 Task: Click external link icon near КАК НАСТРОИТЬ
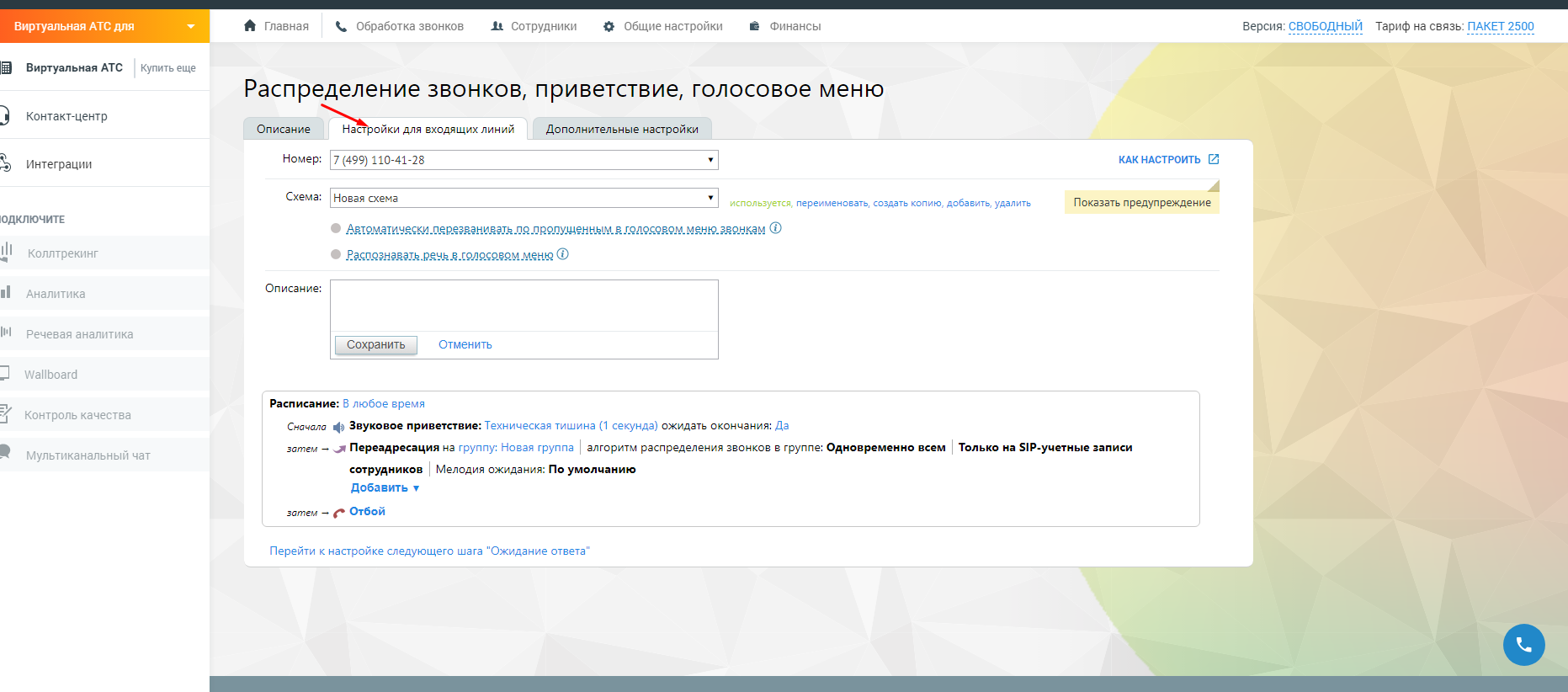click(1214, 159)
